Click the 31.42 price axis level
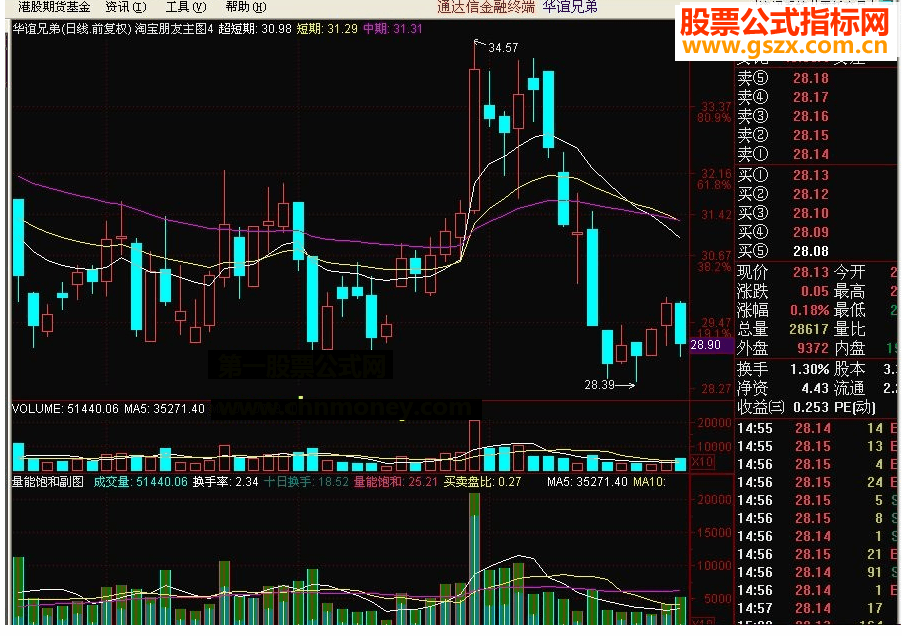Image resolution: width=902 pixels, height=636 pixels. click(x=716, y=215)
